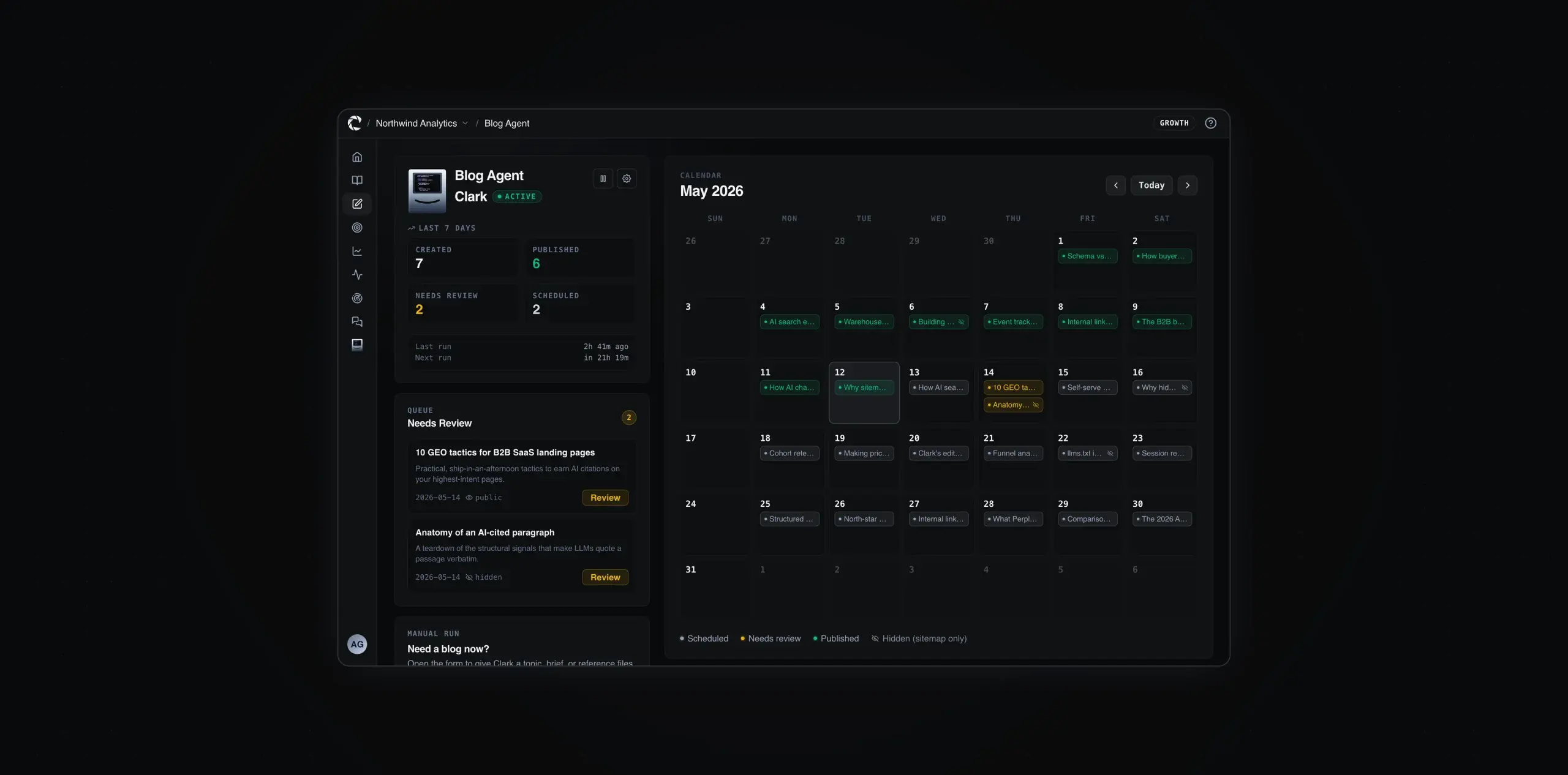Click the GROWTH plan badge

[1174, 123]
